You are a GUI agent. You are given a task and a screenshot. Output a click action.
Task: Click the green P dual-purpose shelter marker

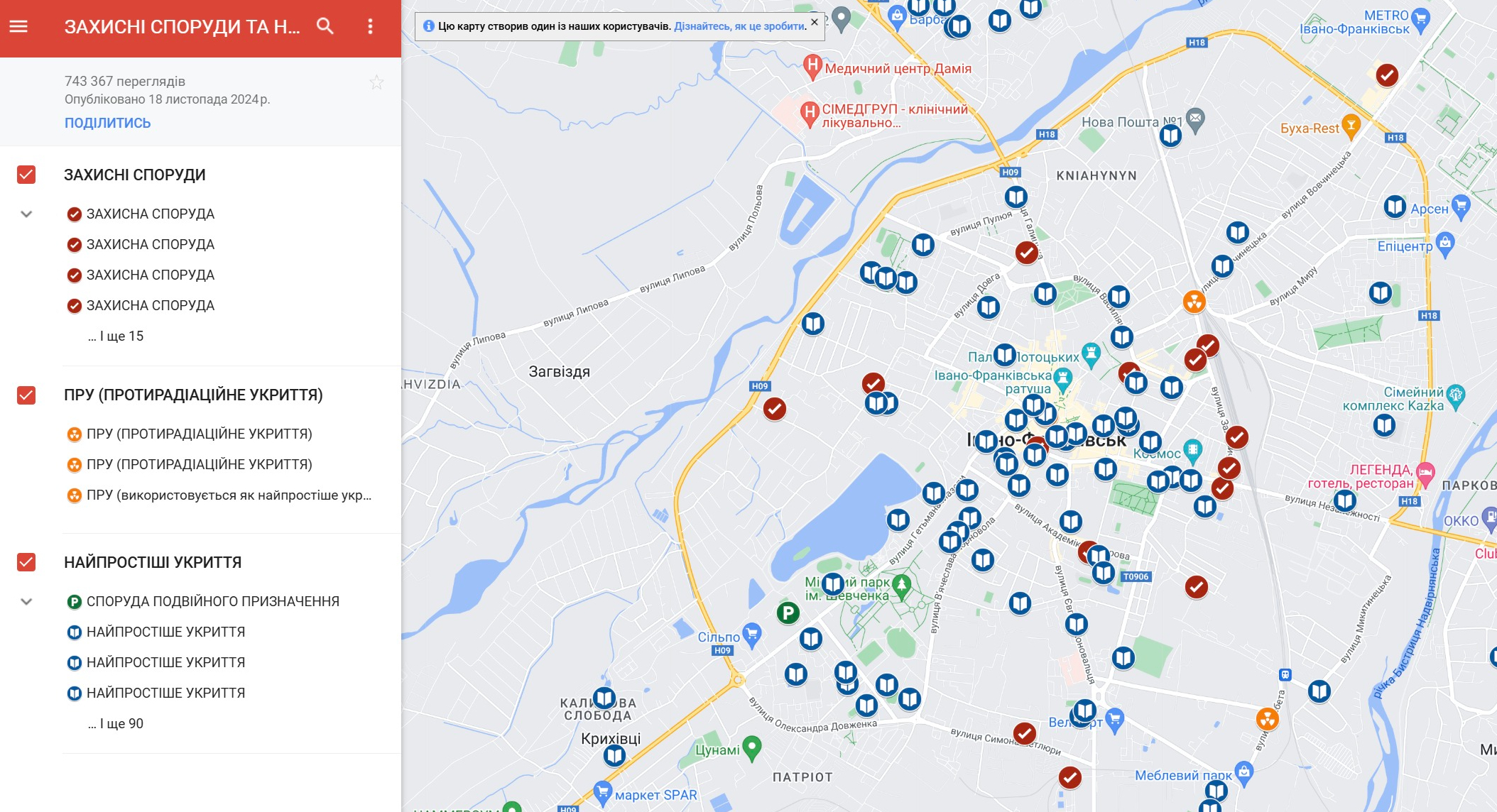point(788,612)
